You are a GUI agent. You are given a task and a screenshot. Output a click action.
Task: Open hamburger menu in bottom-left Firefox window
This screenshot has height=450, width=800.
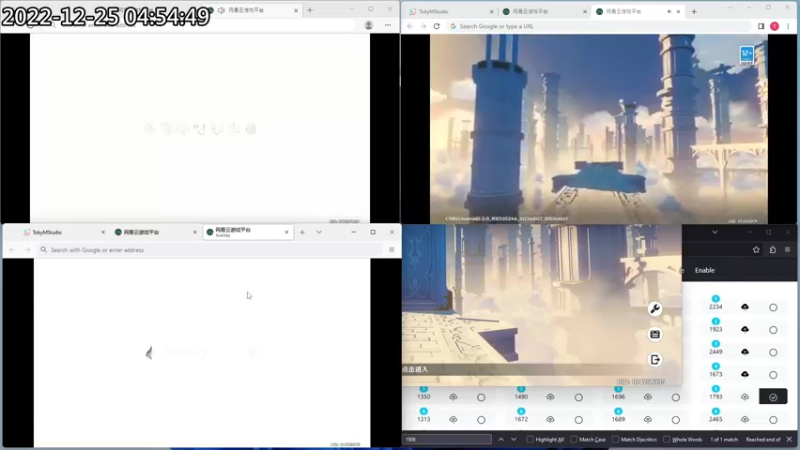point(391,249)
